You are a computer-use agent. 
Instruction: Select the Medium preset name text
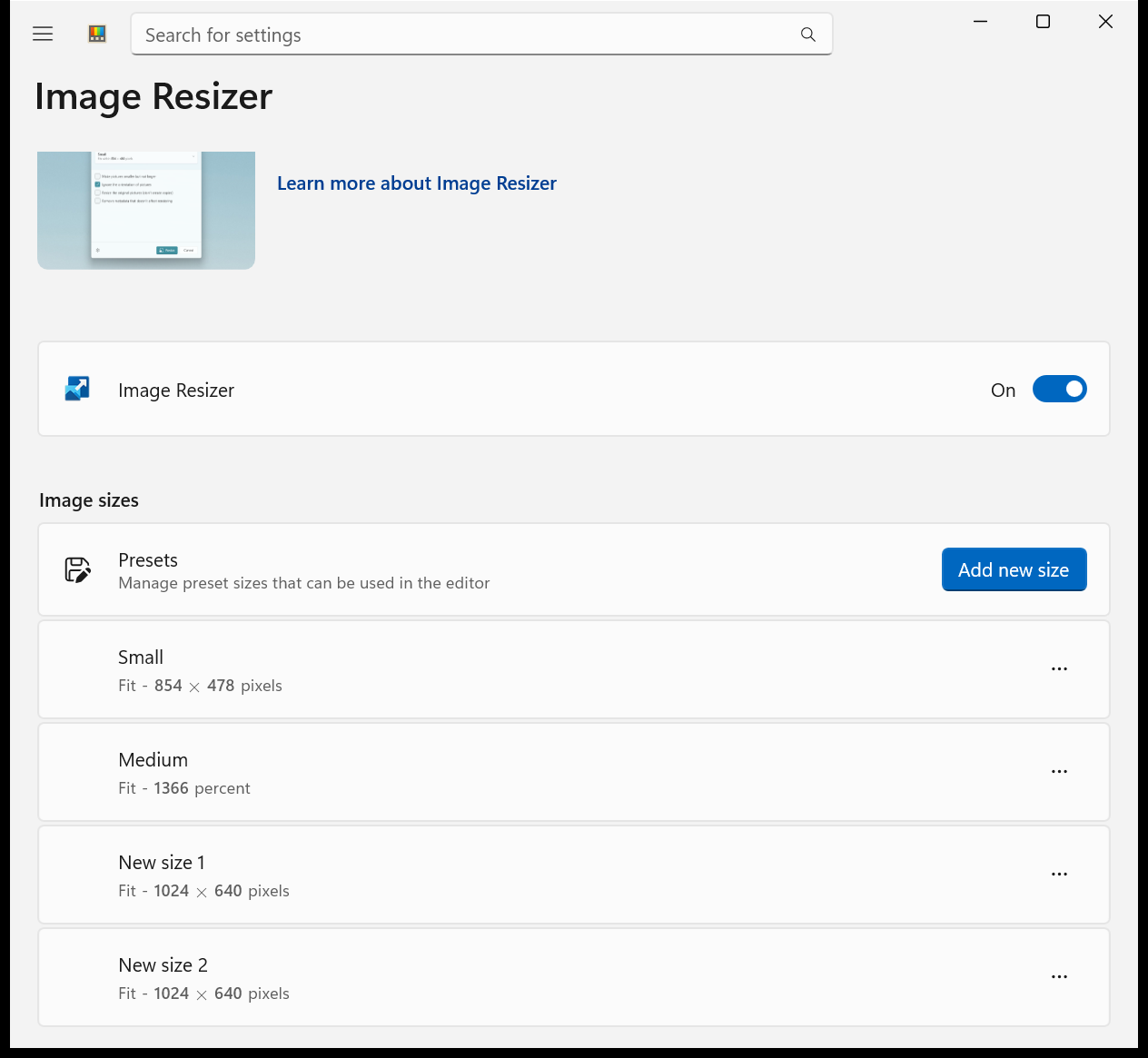153,760
